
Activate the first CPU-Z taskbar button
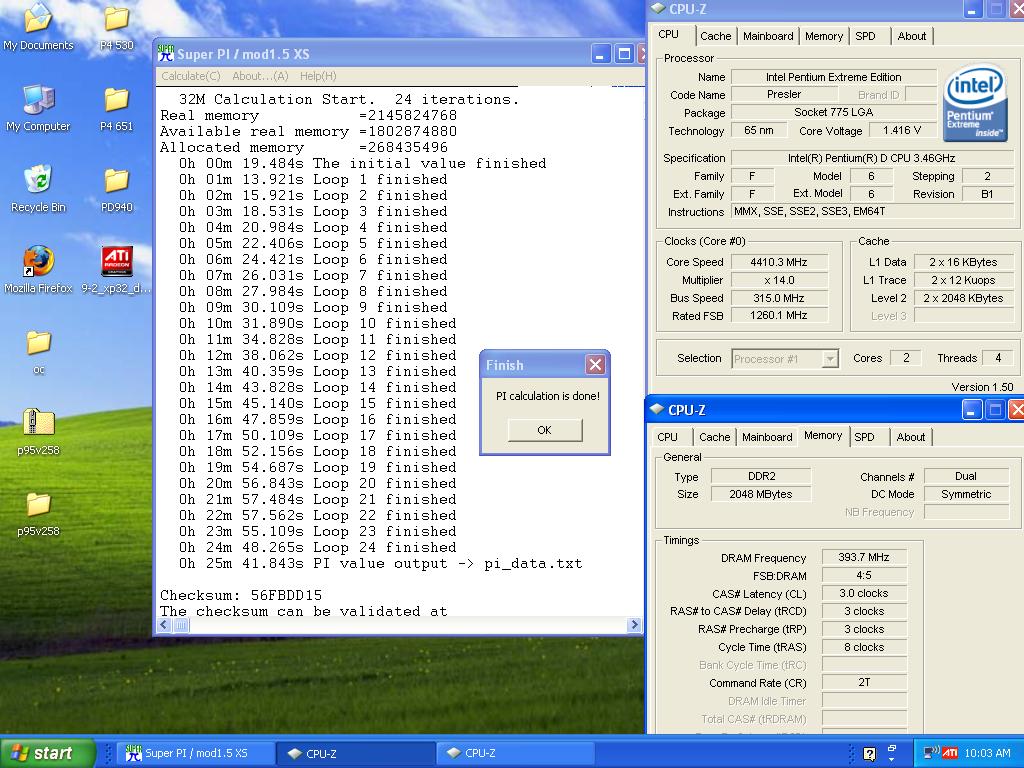pos(355,753)
